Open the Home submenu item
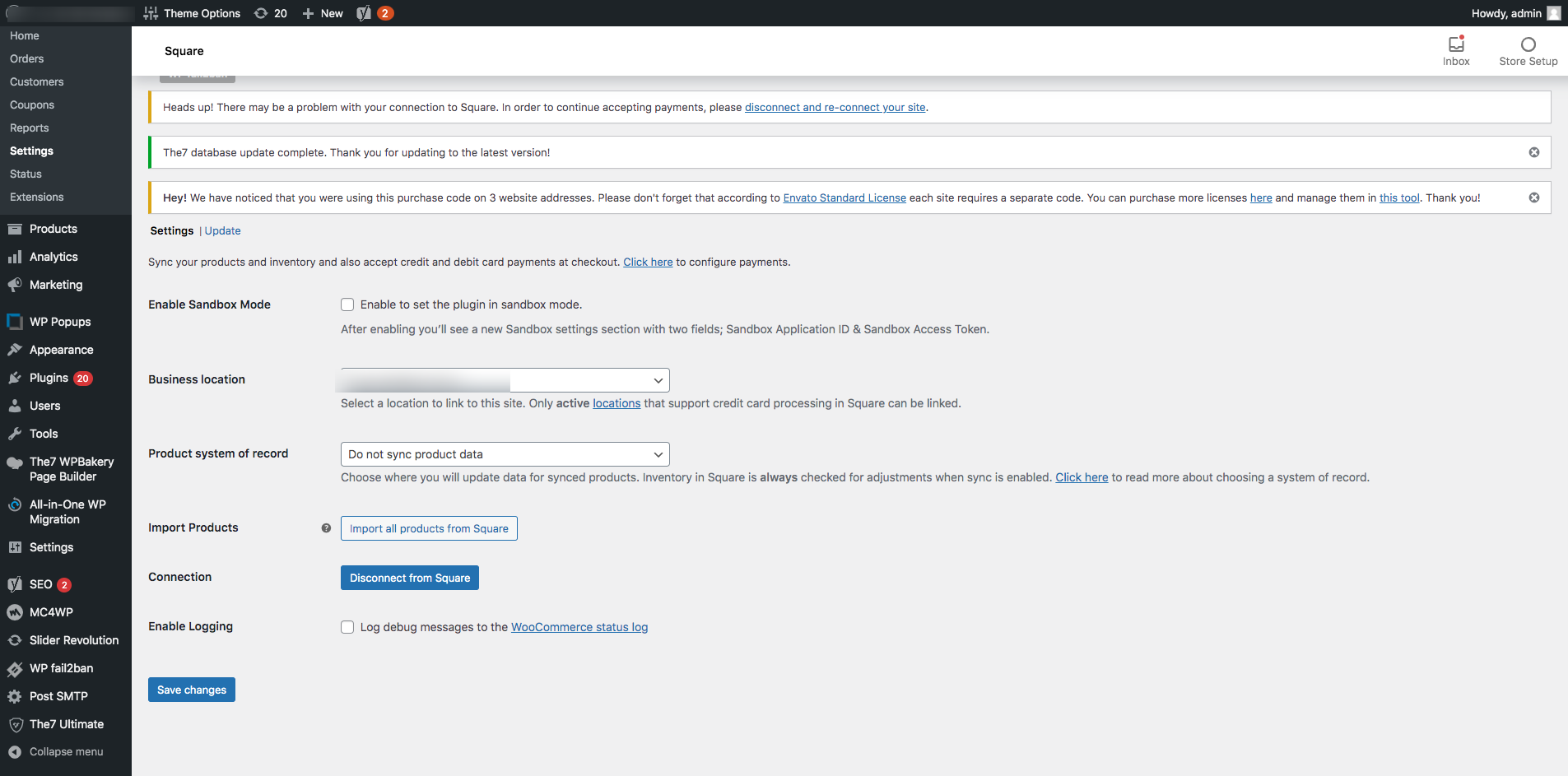The width and height of the screenshot is (1568, 776). coord(25,36)
